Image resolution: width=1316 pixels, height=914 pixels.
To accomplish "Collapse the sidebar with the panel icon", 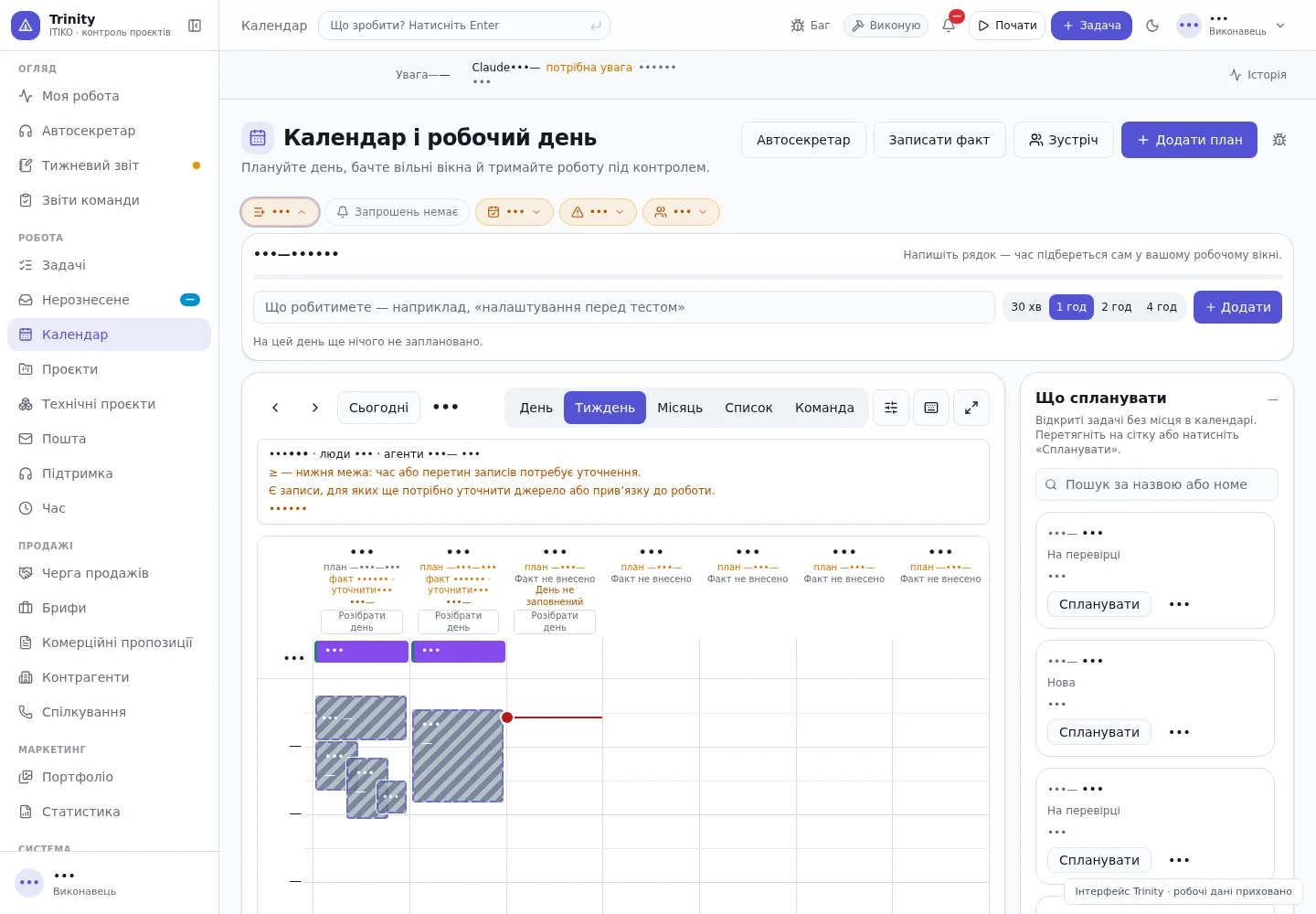I will coord(195,26).
